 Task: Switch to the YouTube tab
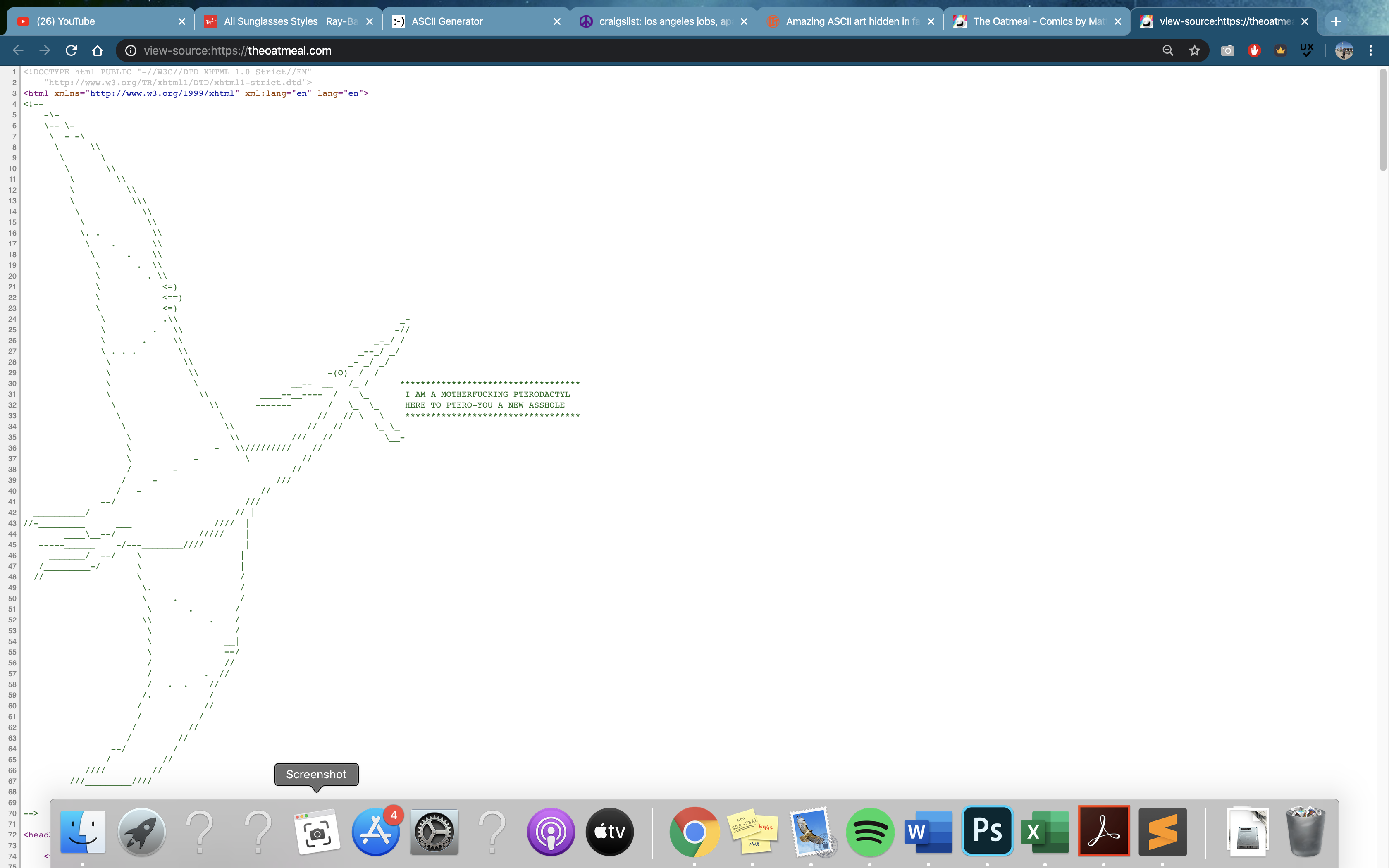tap(86, 21)
